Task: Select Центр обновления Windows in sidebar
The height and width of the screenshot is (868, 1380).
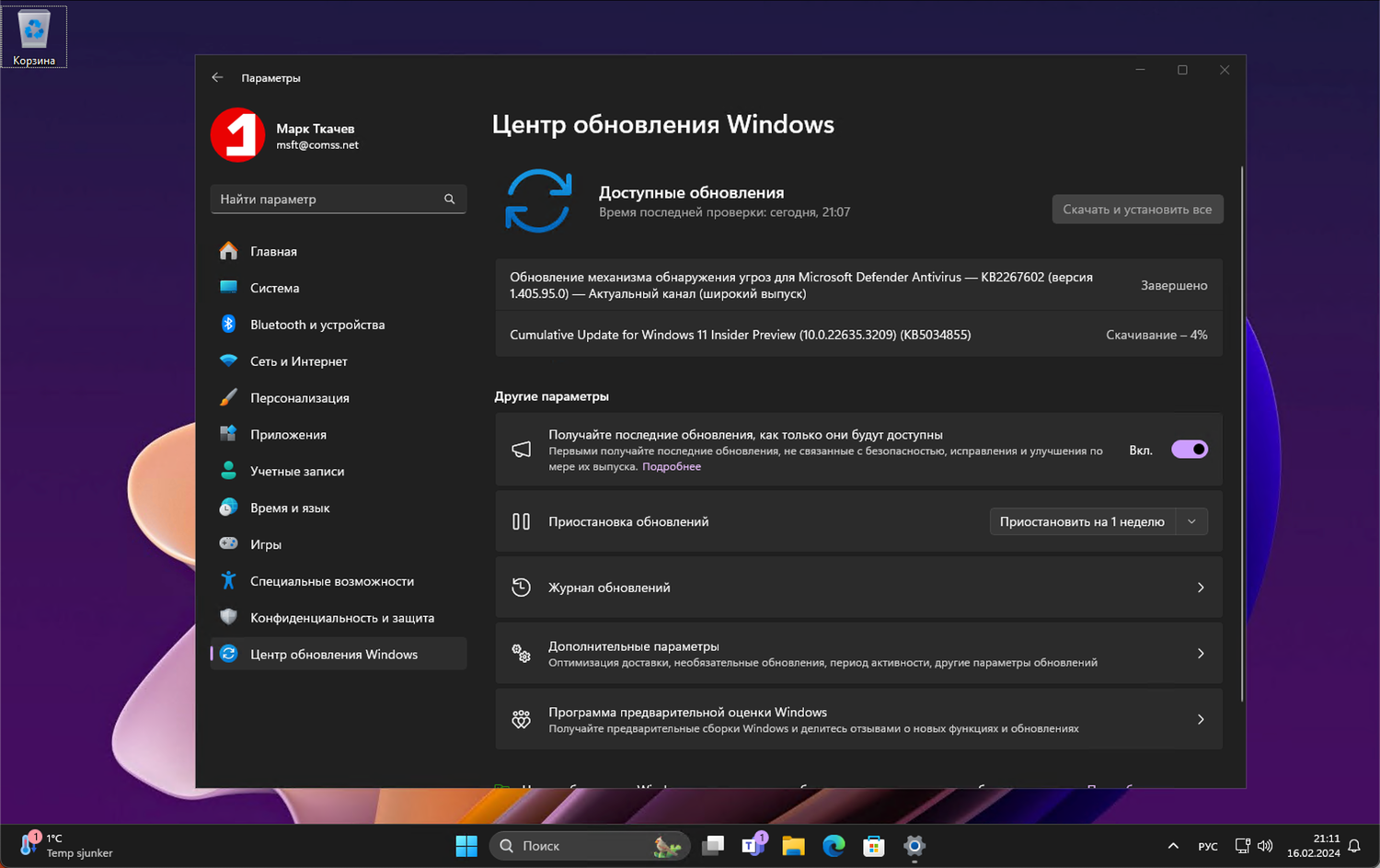Action: (x=339, y=654)
